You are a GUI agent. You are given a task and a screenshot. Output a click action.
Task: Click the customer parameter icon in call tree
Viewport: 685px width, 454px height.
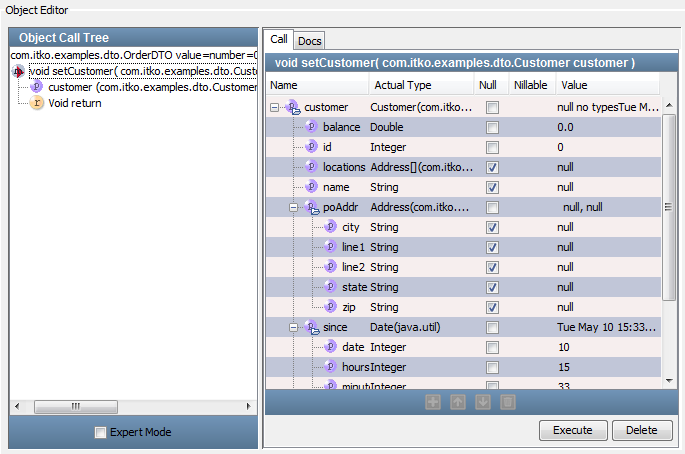click(x=37, y=88)
